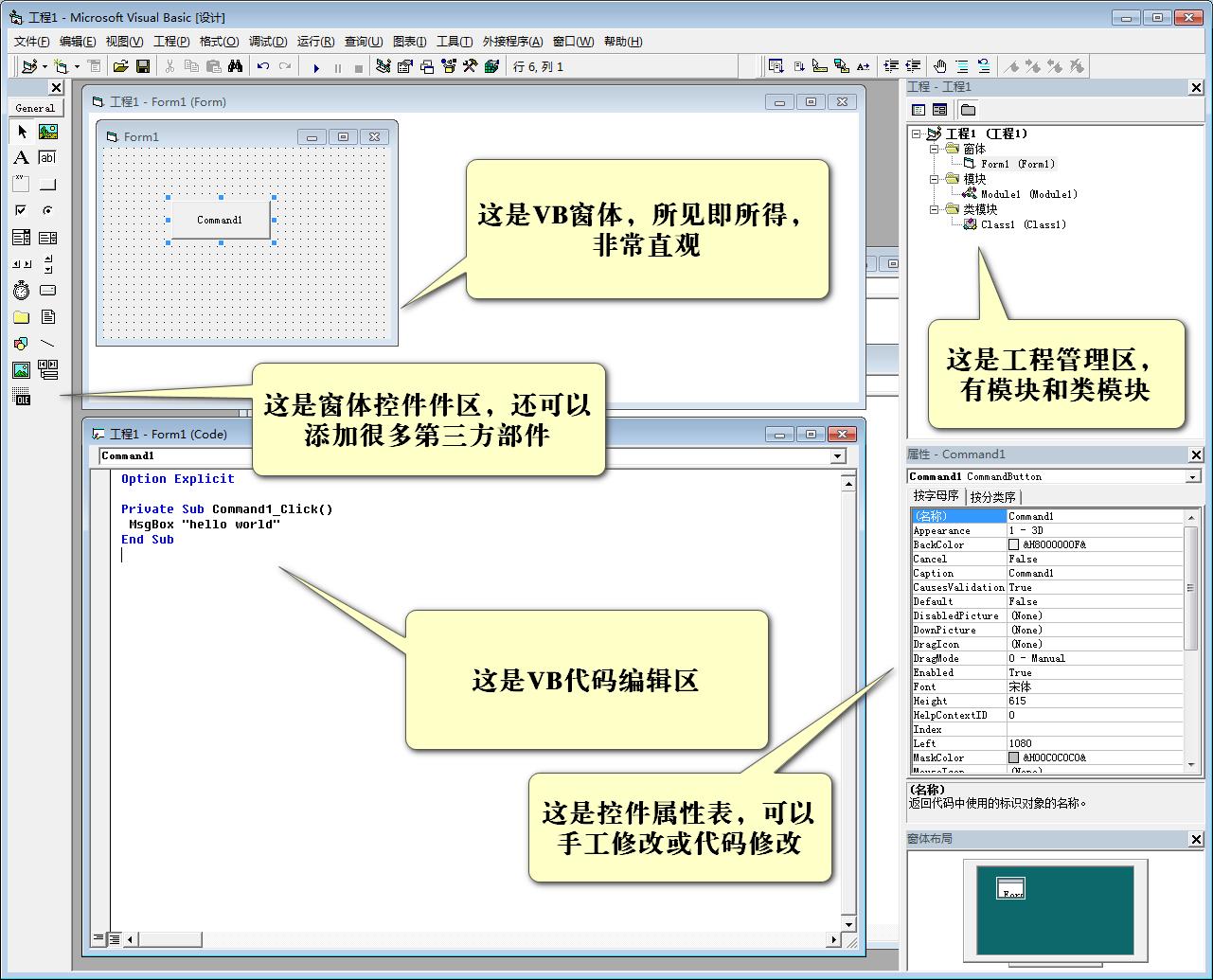
Task: Select the CommandButton tool in the toolbox
Action: coord(48,185)
